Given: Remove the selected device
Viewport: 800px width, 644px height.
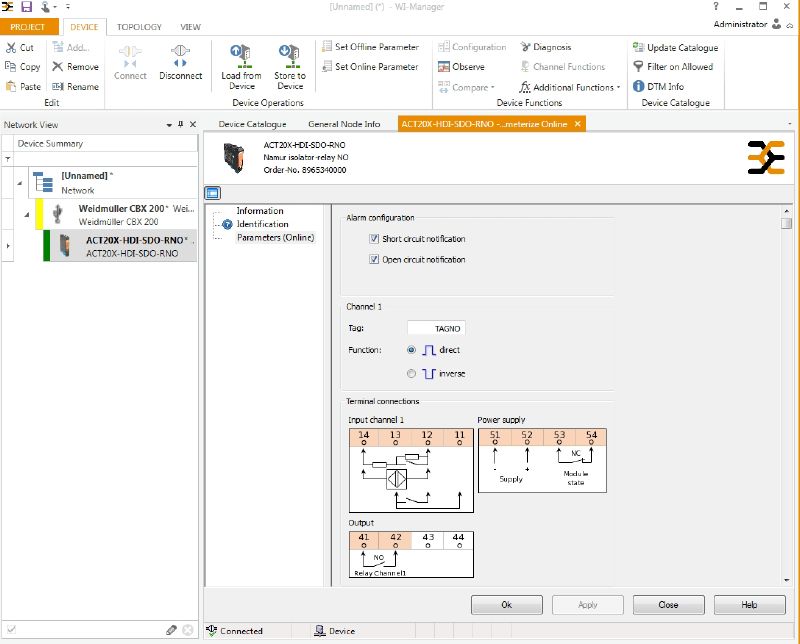Looking at the screenshot, I should [x=75, y=67].
